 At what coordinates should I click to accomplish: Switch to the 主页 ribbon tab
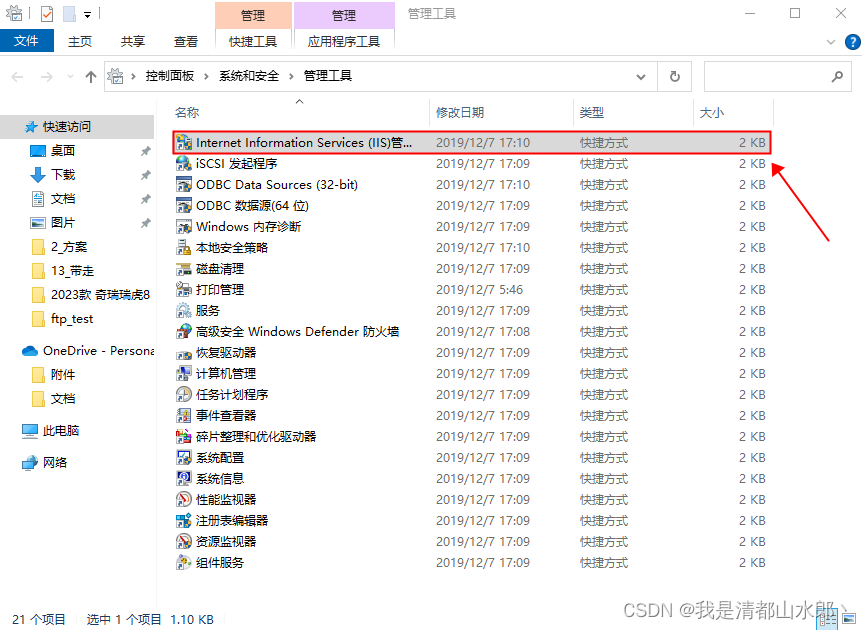point(80,42)
